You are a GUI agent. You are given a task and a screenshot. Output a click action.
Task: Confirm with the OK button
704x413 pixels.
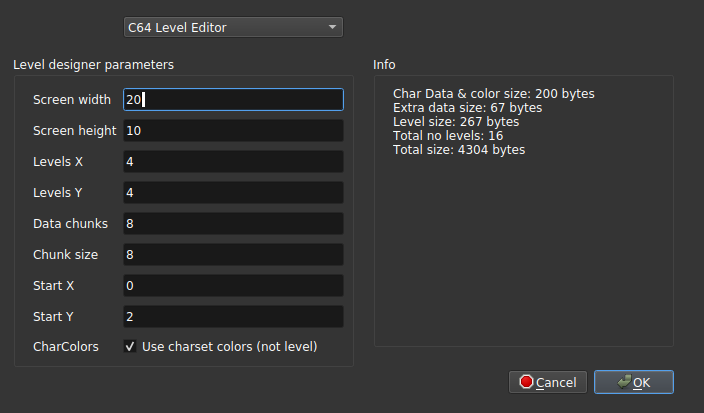pyautogui.click(x=634, y=382)
